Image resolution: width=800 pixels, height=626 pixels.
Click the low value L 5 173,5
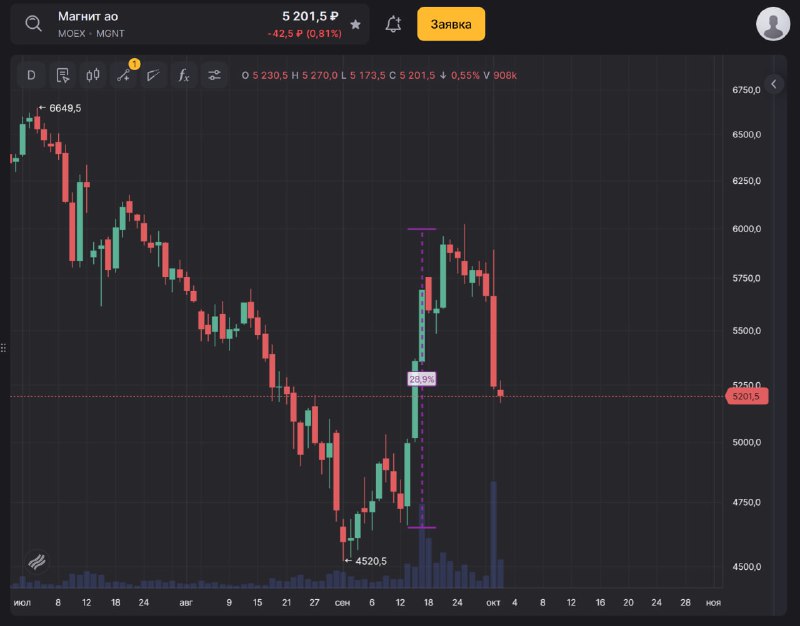363,76
